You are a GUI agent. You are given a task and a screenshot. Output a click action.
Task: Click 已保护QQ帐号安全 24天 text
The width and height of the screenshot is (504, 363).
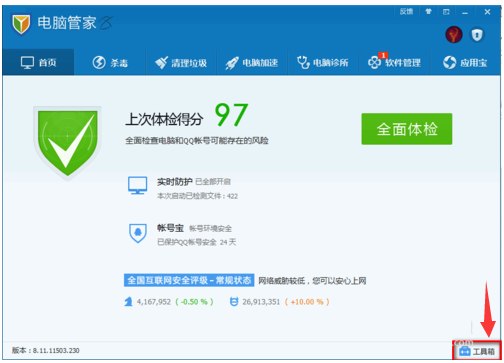click(197, 242)
